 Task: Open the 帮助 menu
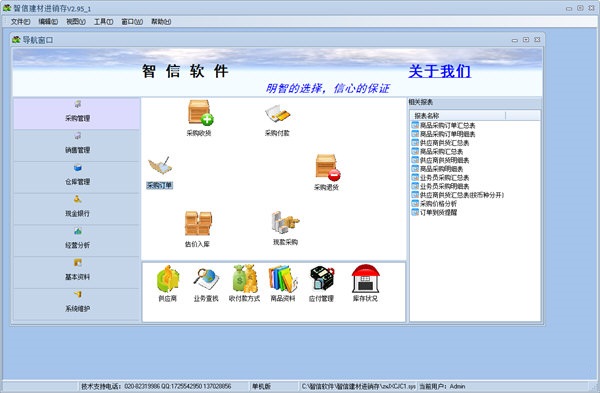(161, 22)
